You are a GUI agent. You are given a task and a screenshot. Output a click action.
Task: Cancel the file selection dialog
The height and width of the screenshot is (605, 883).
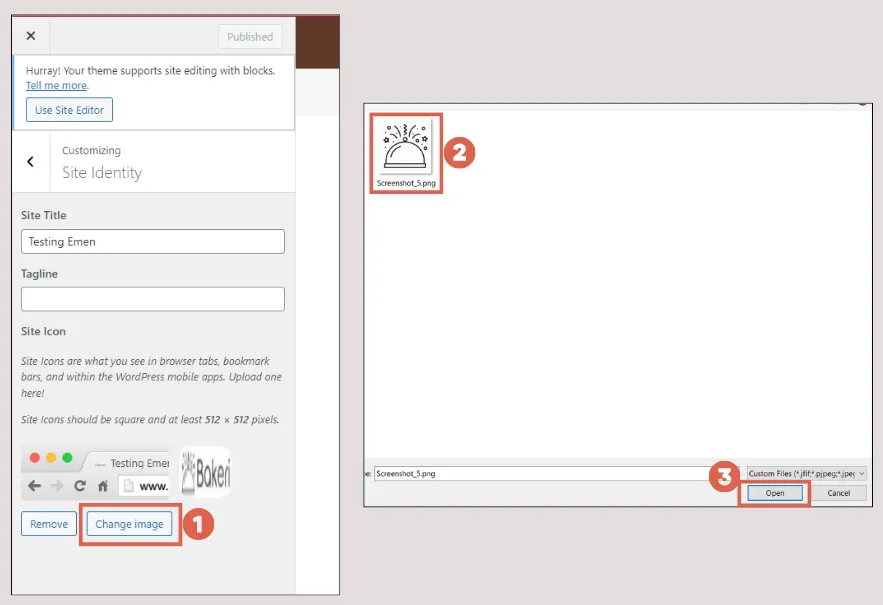pyautogui.click(x=841, y=492)
